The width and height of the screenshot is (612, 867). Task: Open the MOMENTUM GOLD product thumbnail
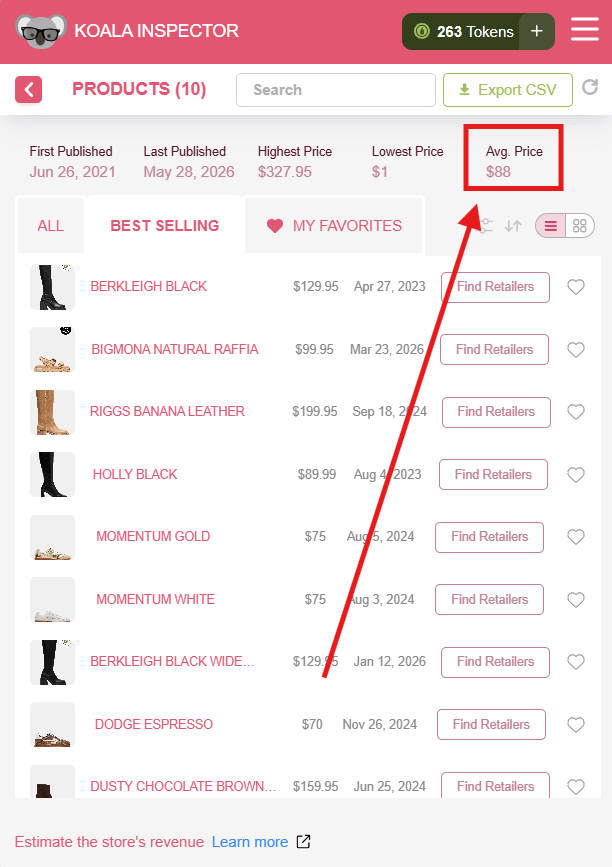[x=53, y=537]
